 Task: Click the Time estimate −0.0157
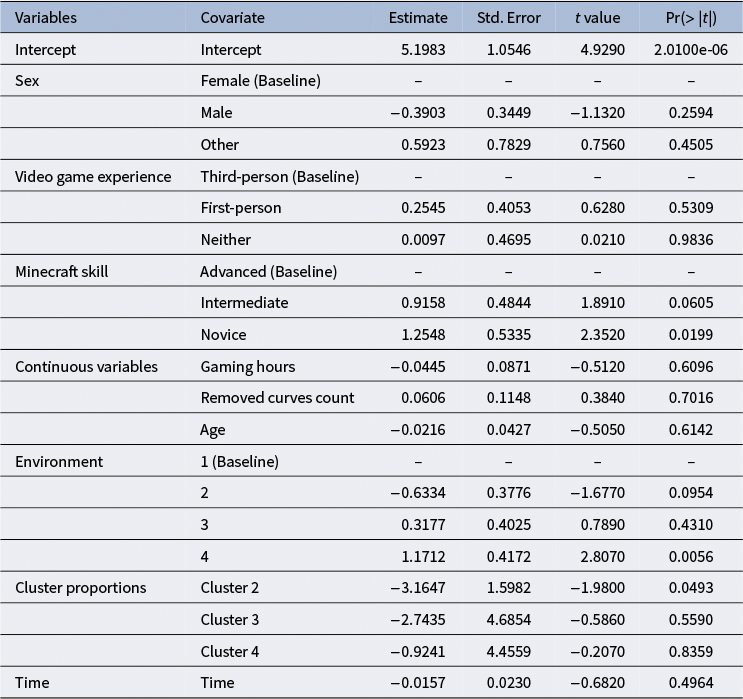(x=418, y=683)
